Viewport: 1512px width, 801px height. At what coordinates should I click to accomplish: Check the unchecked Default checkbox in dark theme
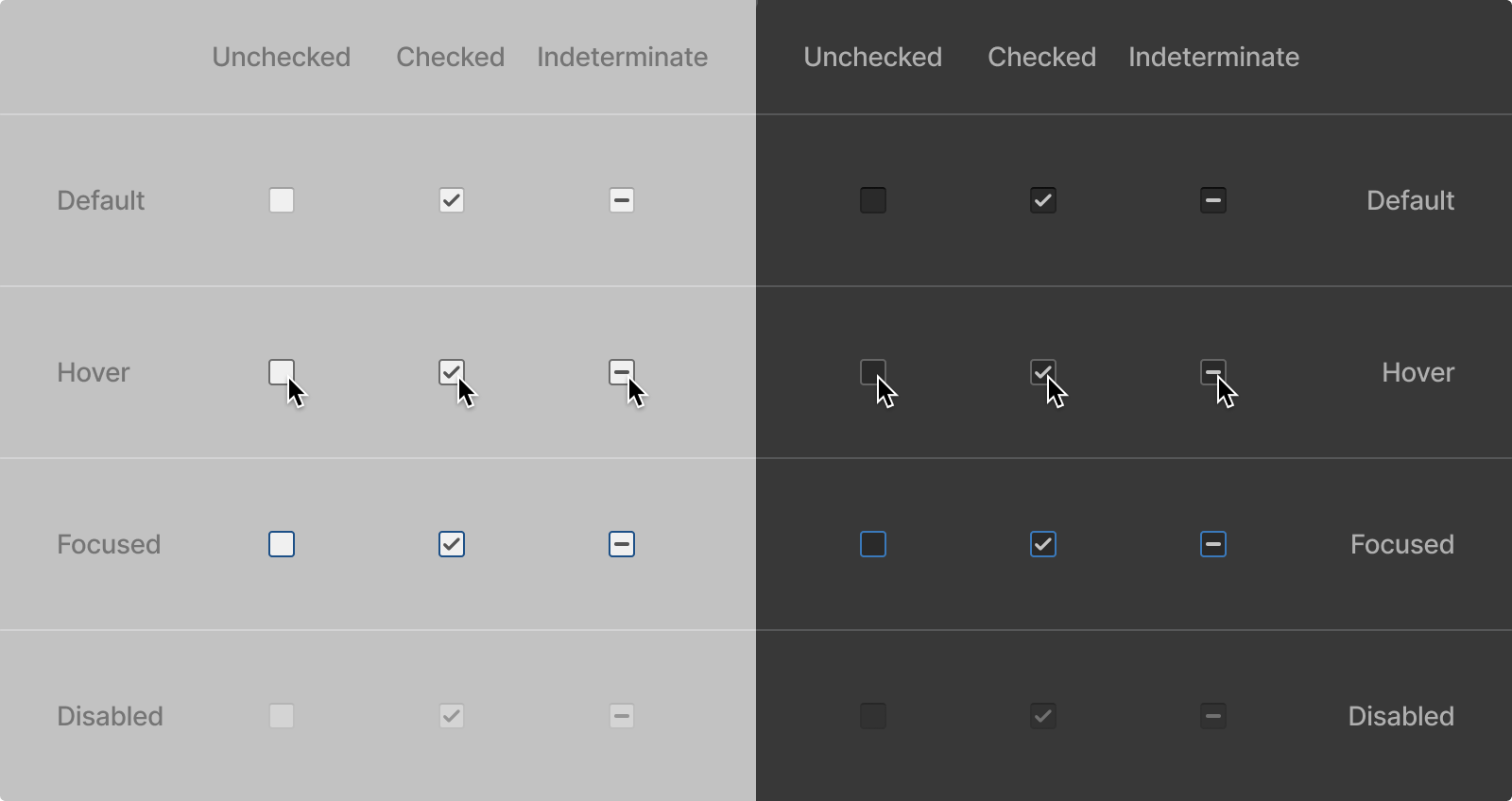[872, 200]
